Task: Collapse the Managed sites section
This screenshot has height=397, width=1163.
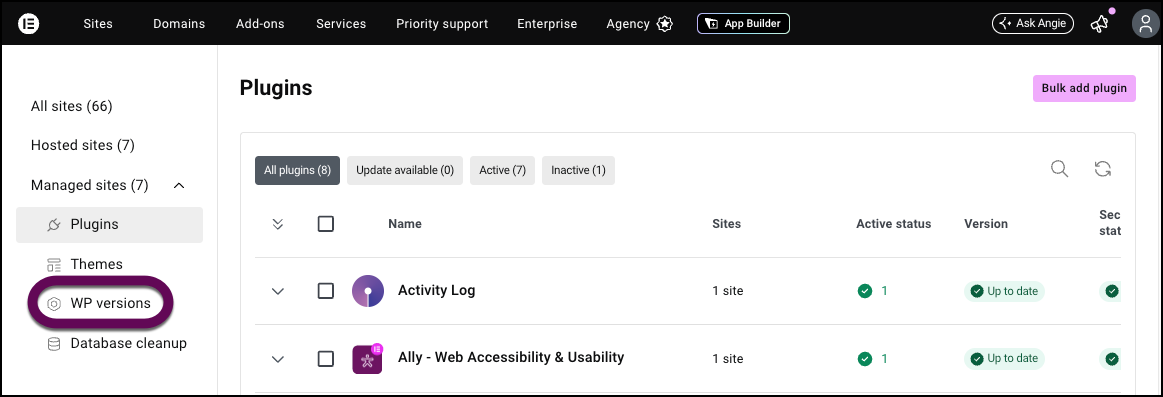Action: (179, 185)
